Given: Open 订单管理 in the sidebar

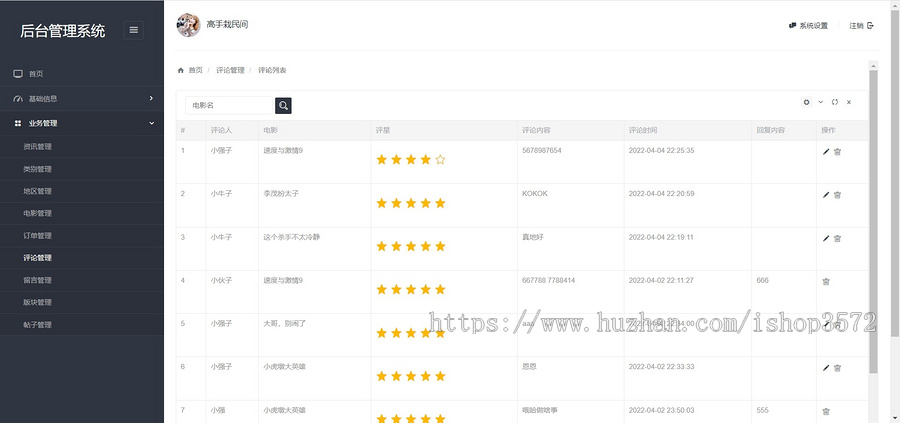Looking at the screenshot, I should [x=37, y=235].
